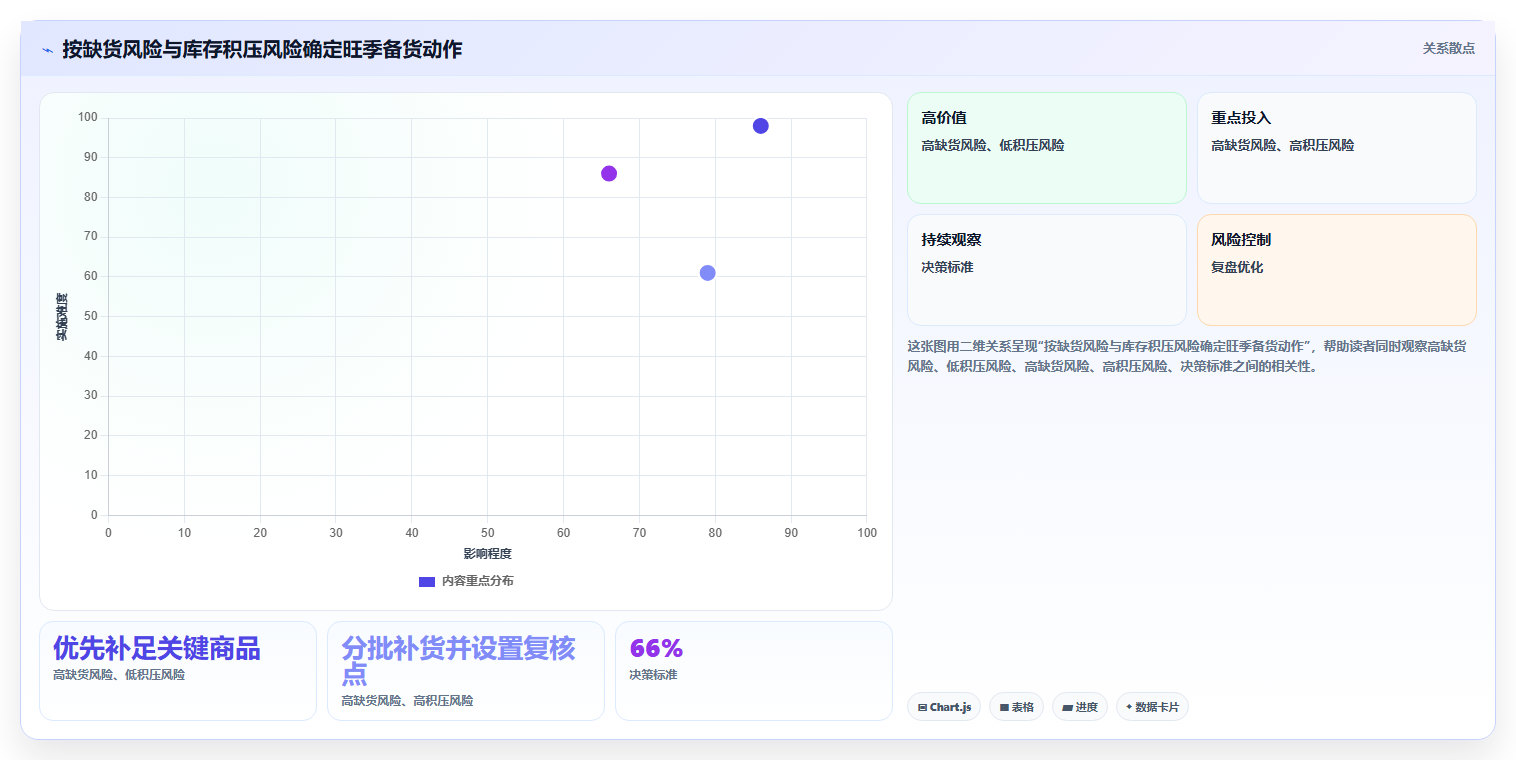Click the 66% 决策标准 card

pyautogui.click(x=754, y=671)
